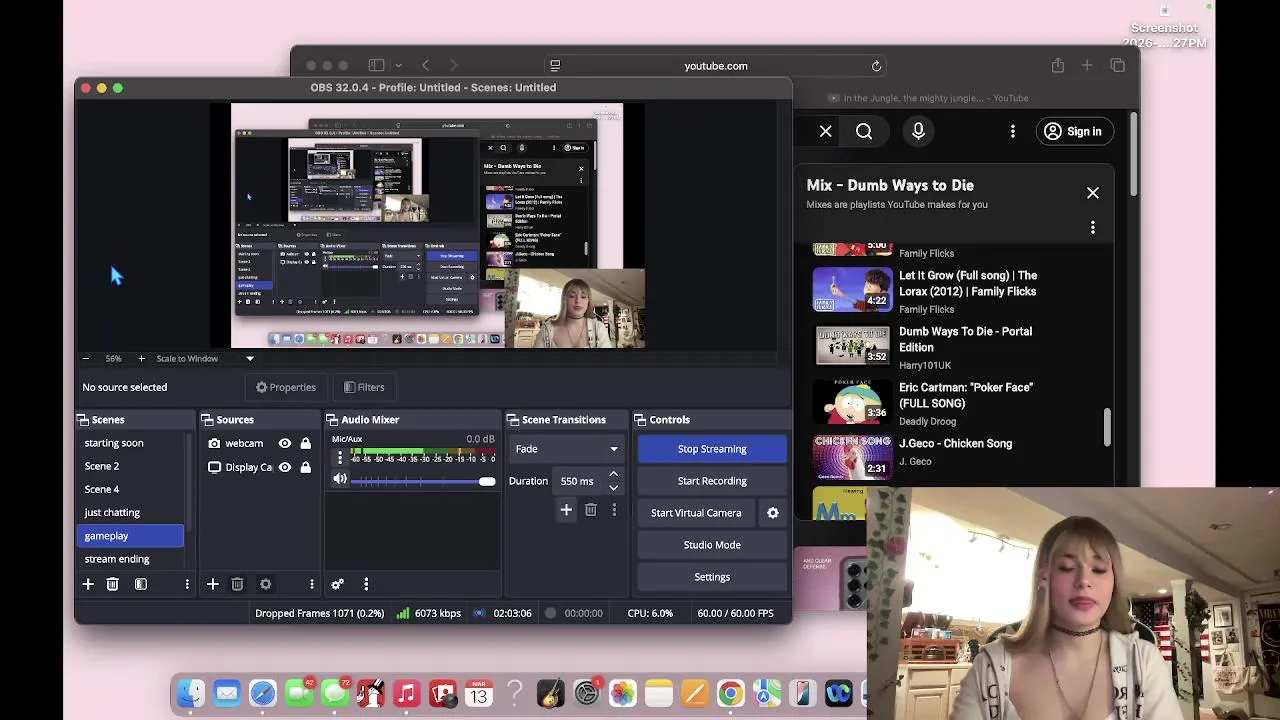The height and width of the screenshot is (720, 1280).
Task: Open Scenes dock three-dot menu
Action: pyautogui.click(x=187, y=584)
